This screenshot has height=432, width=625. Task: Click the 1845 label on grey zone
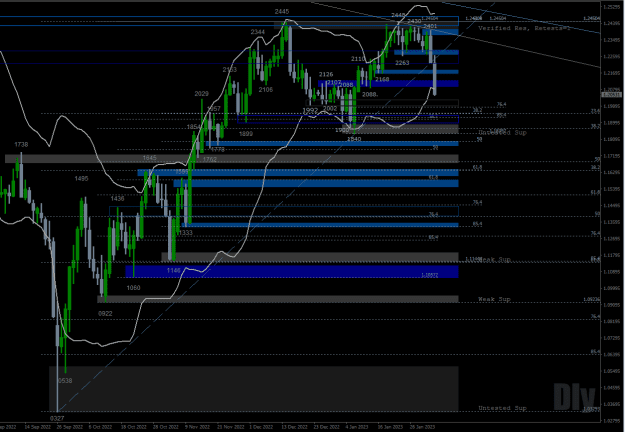[149, 158]
